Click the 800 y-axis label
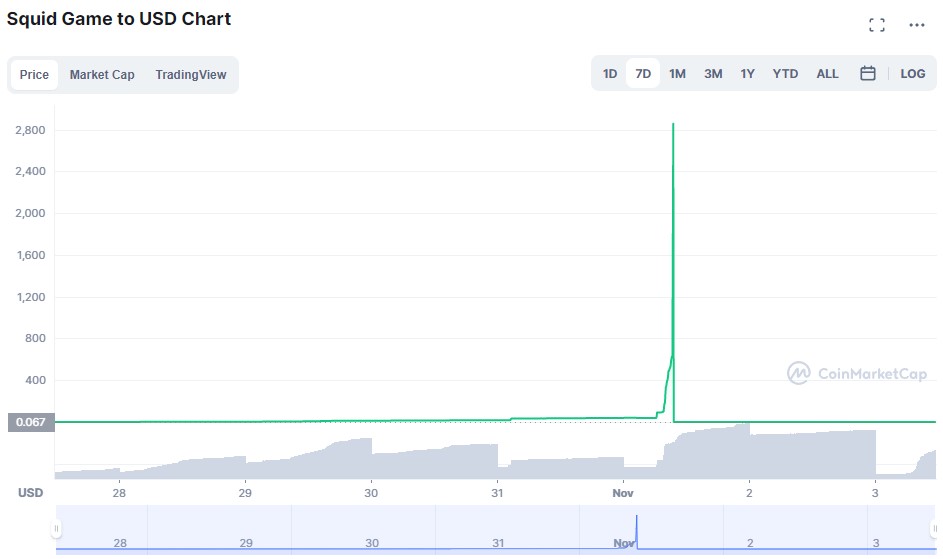Screen dimensions: 943x559 [x=35, y=338]
